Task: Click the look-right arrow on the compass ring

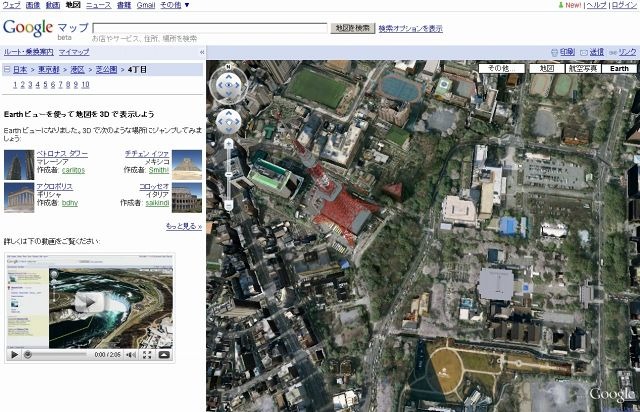Action: pyautogui.click(x=238, y=85)
